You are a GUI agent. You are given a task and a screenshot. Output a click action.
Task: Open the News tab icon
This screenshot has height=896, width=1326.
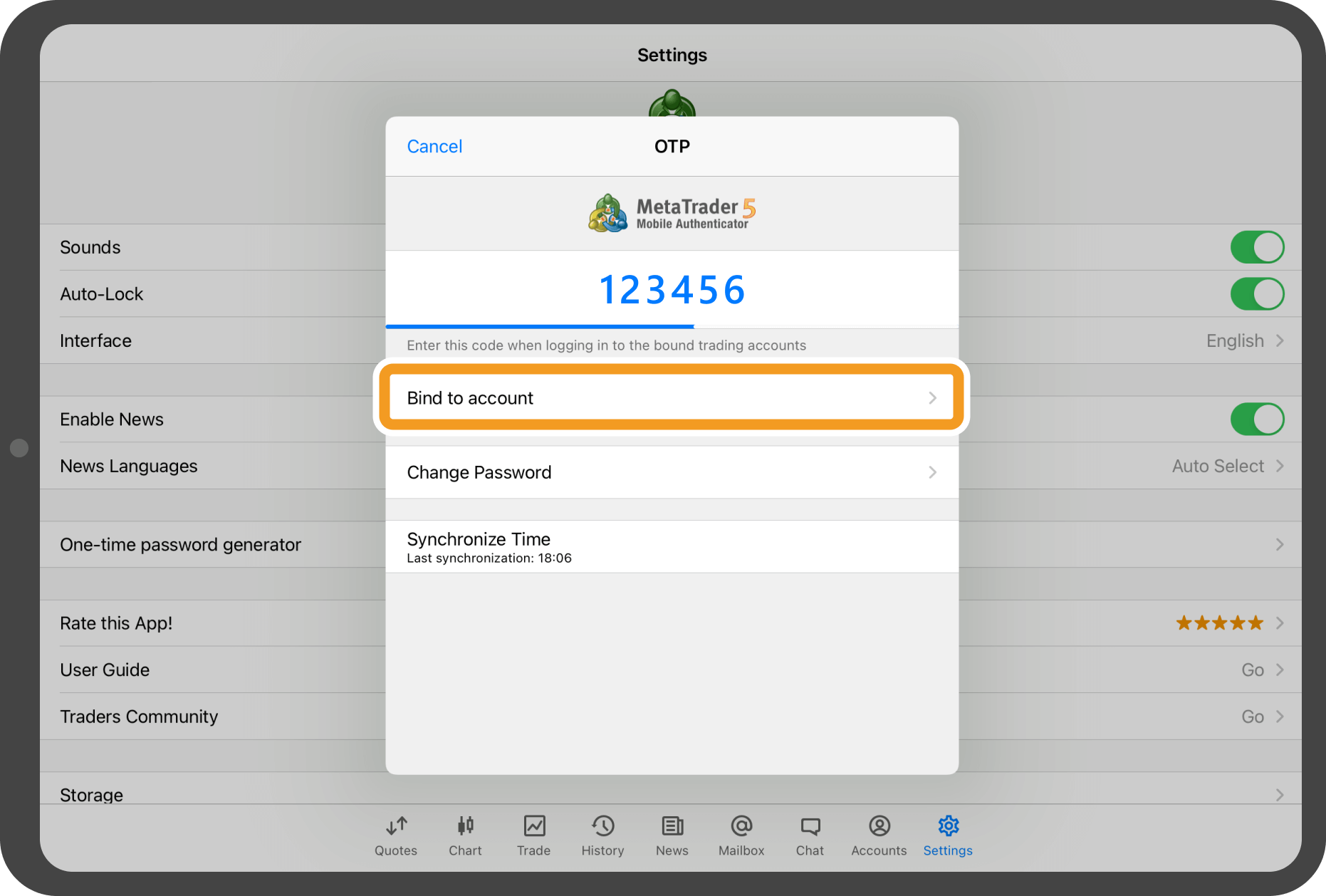point(672,826)
